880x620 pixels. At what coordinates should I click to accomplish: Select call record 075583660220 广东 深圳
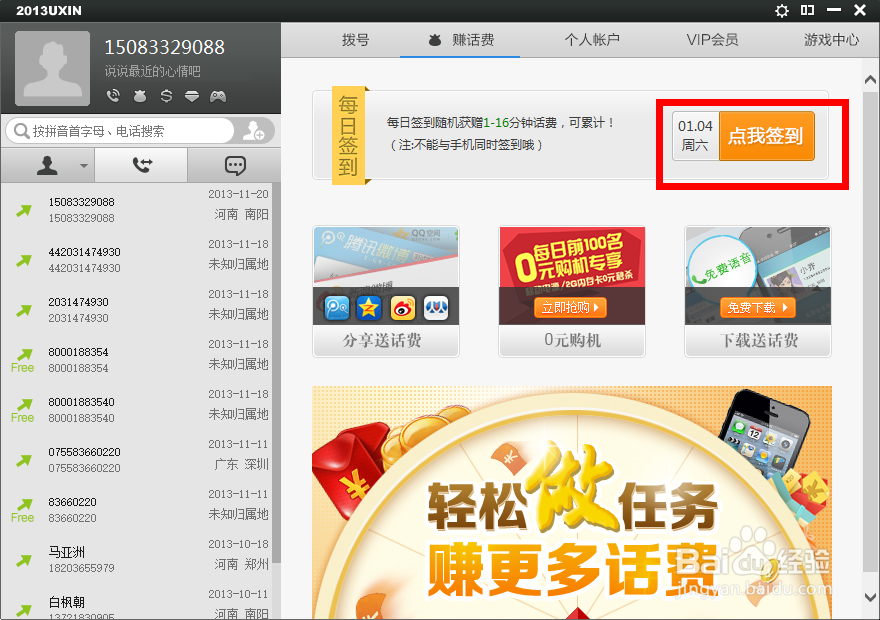click(x=136, y=458)
